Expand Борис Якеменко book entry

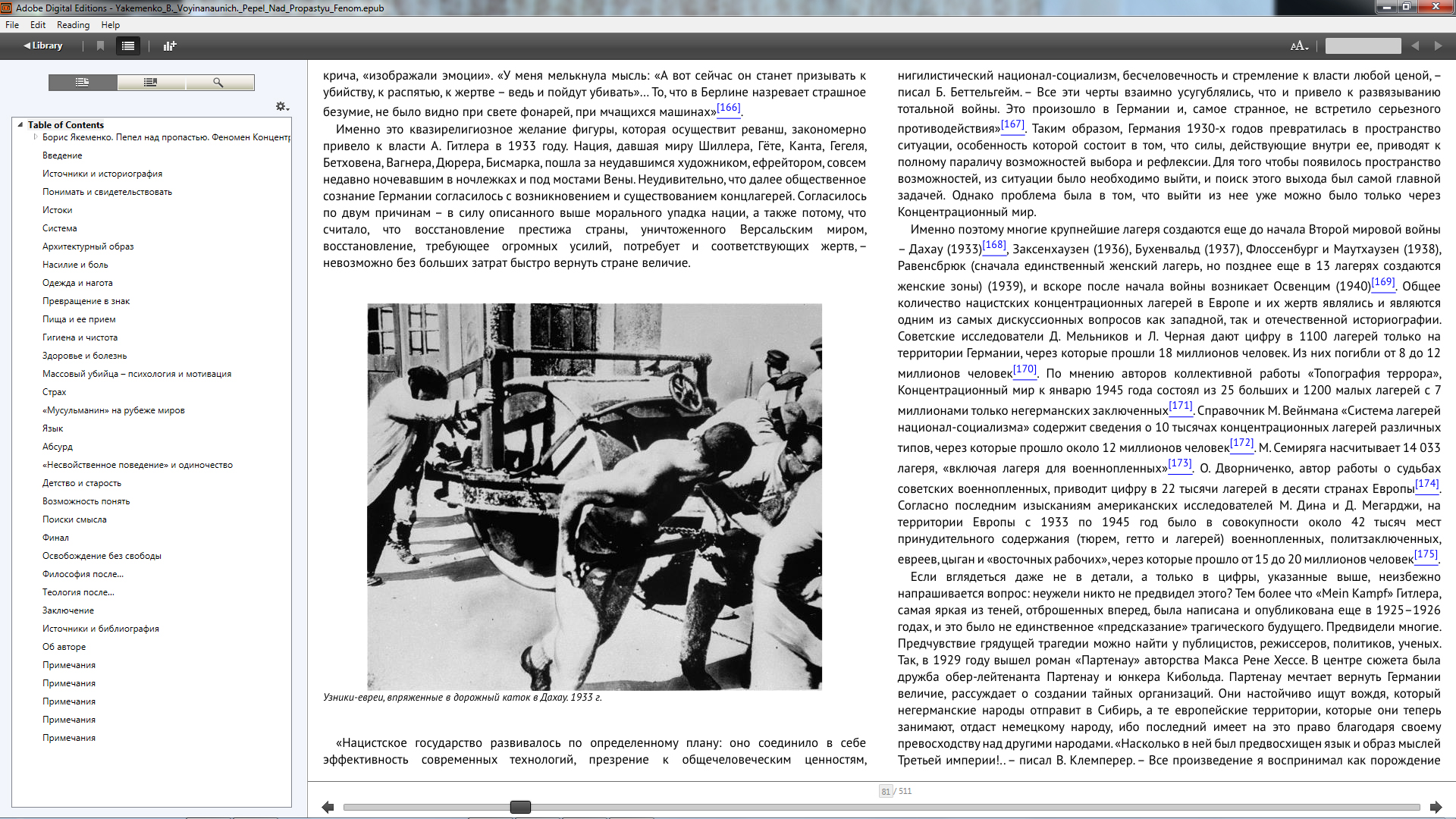click(36, 136)
